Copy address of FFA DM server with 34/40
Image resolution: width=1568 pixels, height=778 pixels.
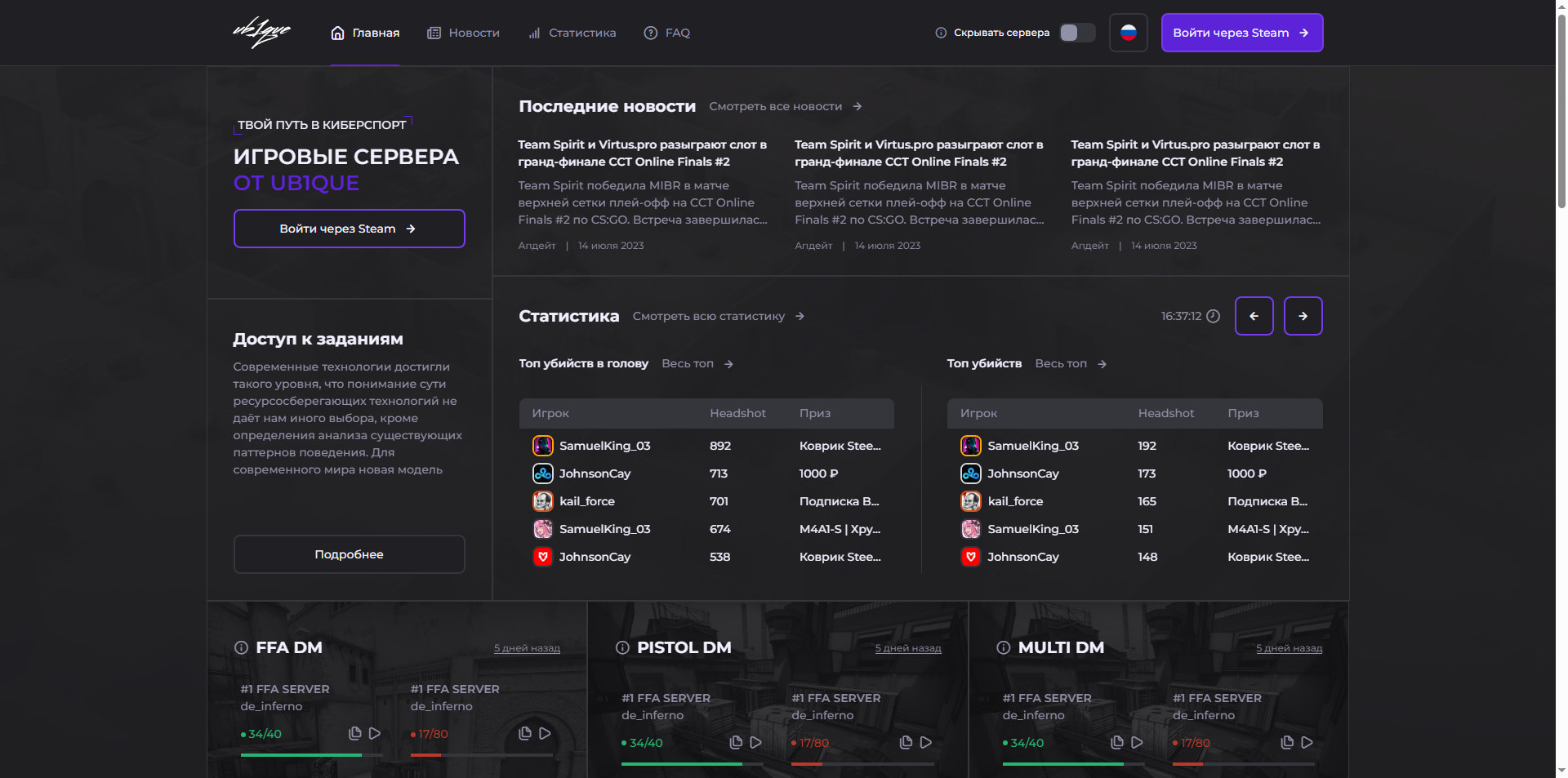click(355, 733)
